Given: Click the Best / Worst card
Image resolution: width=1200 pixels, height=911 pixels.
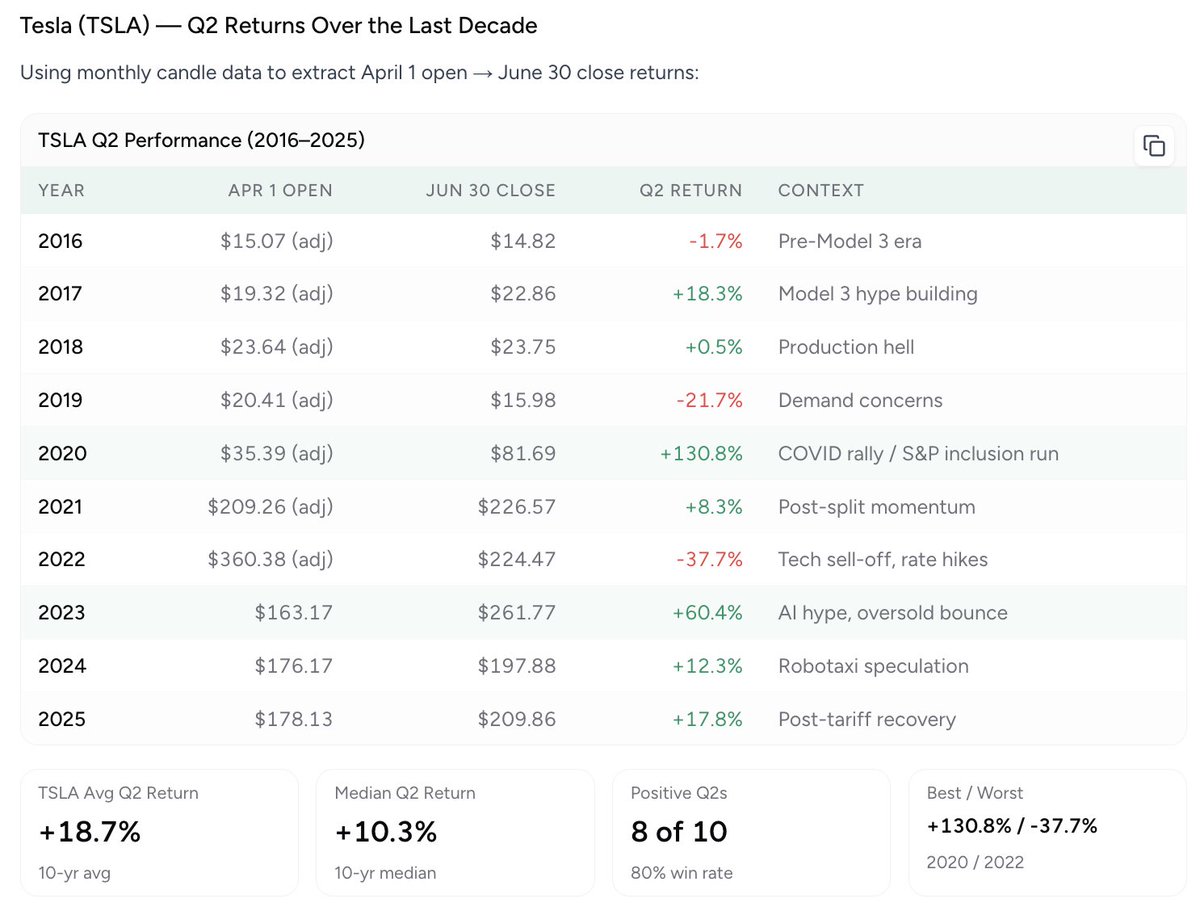Looking at the screenshot, I should (x=1047, y=831).
